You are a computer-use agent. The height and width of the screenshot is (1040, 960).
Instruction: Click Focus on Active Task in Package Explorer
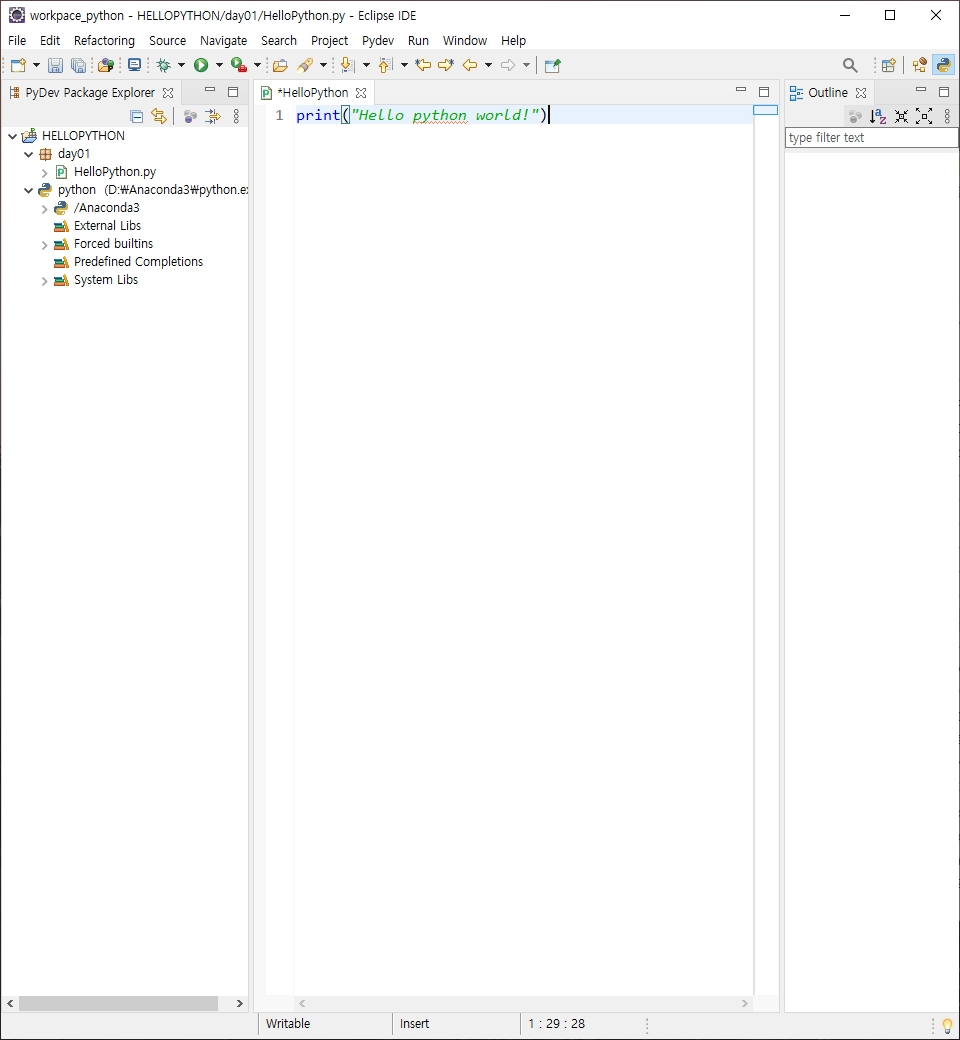[x=190, y=117]
